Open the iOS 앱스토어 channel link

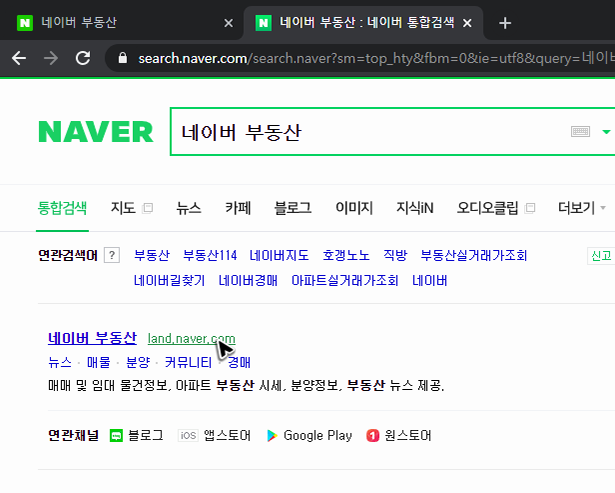point(214,435)
